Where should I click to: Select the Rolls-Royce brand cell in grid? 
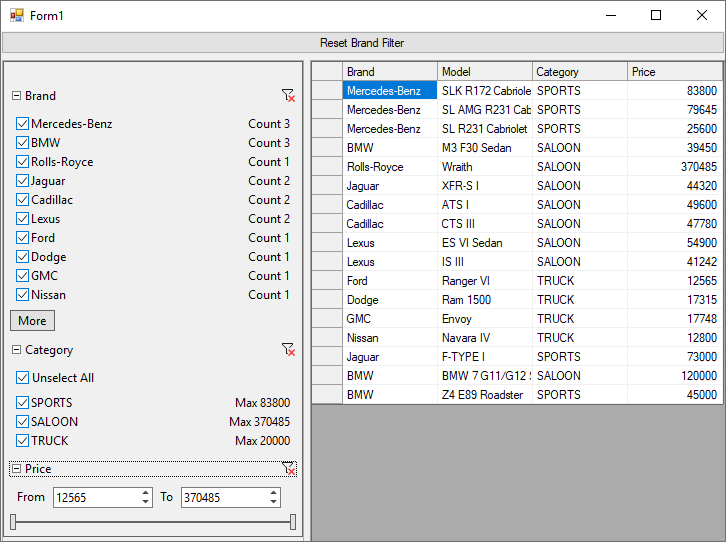[x=390, y=167]
